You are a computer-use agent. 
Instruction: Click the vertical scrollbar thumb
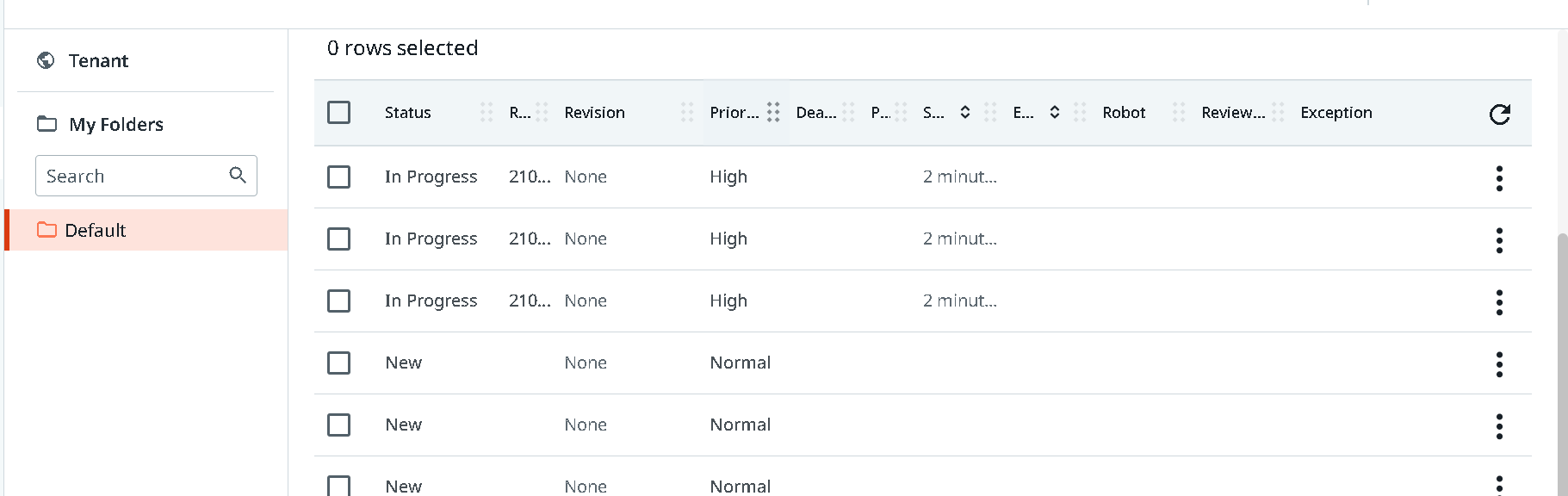(1562, 362)
